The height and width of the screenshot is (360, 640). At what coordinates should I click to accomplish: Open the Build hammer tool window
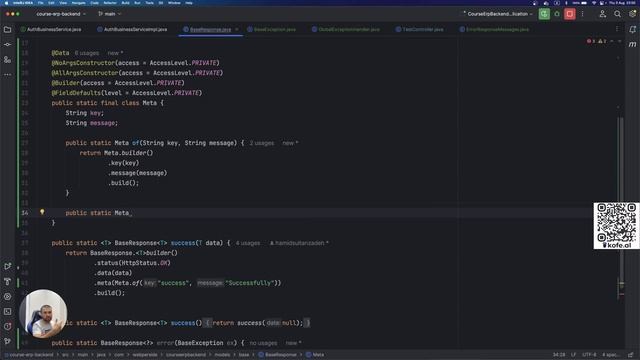(7, 282)
